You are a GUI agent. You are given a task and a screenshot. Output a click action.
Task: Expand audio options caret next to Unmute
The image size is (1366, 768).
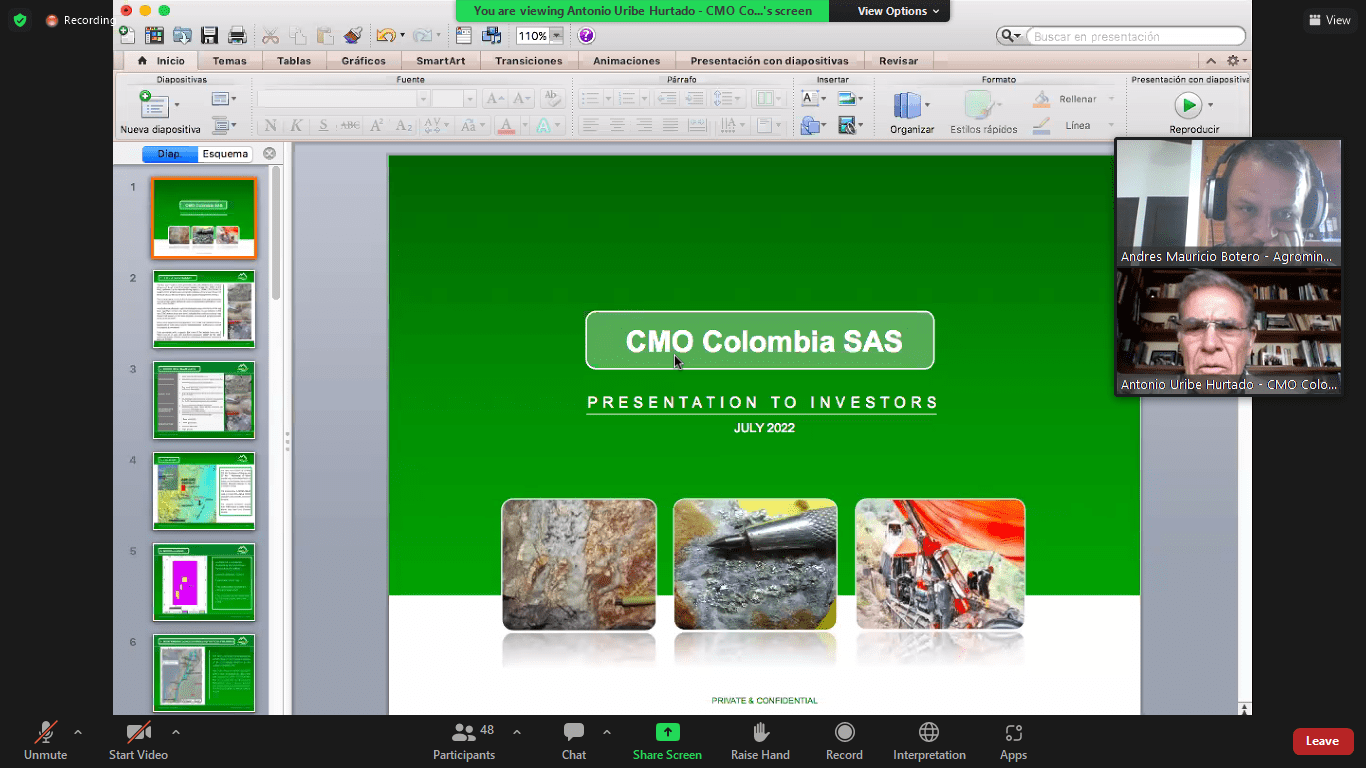point(78,732)
